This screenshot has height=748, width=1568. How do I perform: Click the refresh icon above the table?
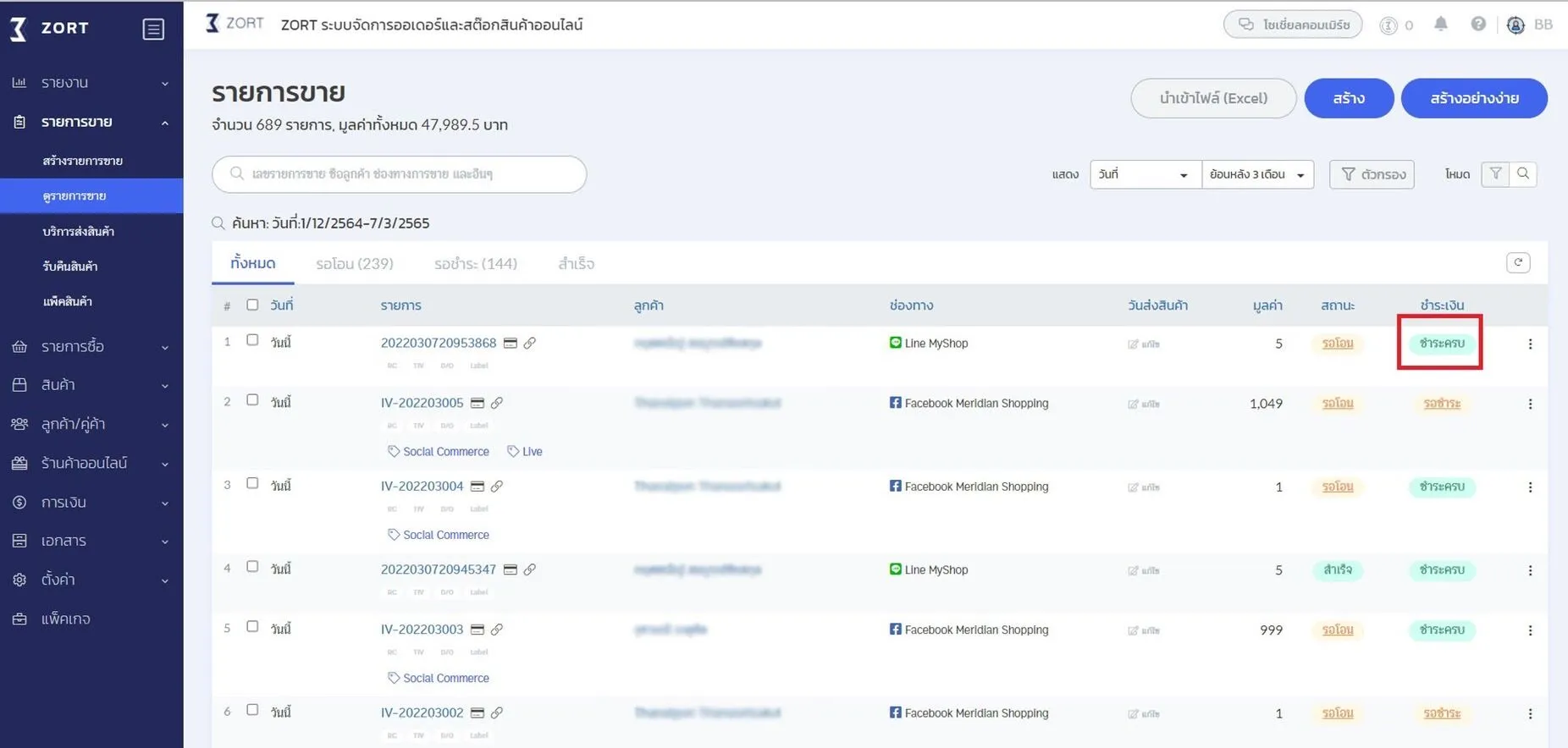(1517, 262)
